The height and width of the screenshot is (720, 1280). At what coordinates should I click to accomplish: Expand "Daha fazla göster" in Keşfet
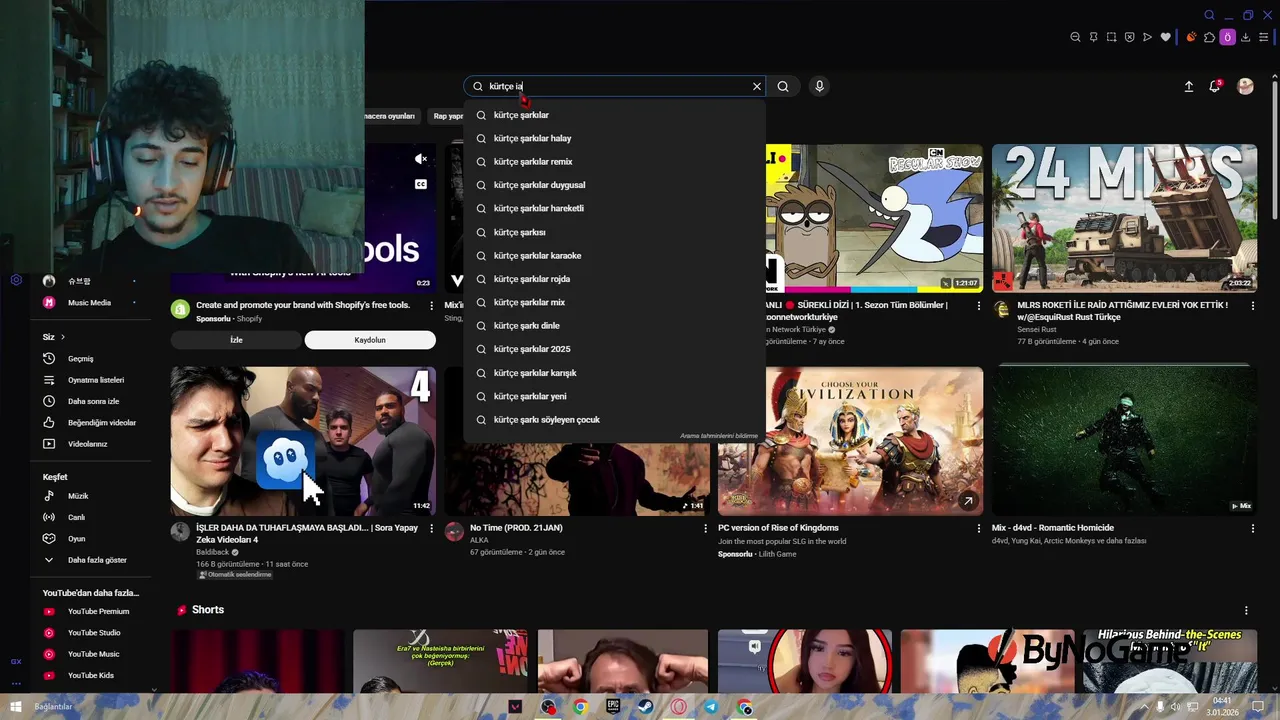(x=97, y=560)
